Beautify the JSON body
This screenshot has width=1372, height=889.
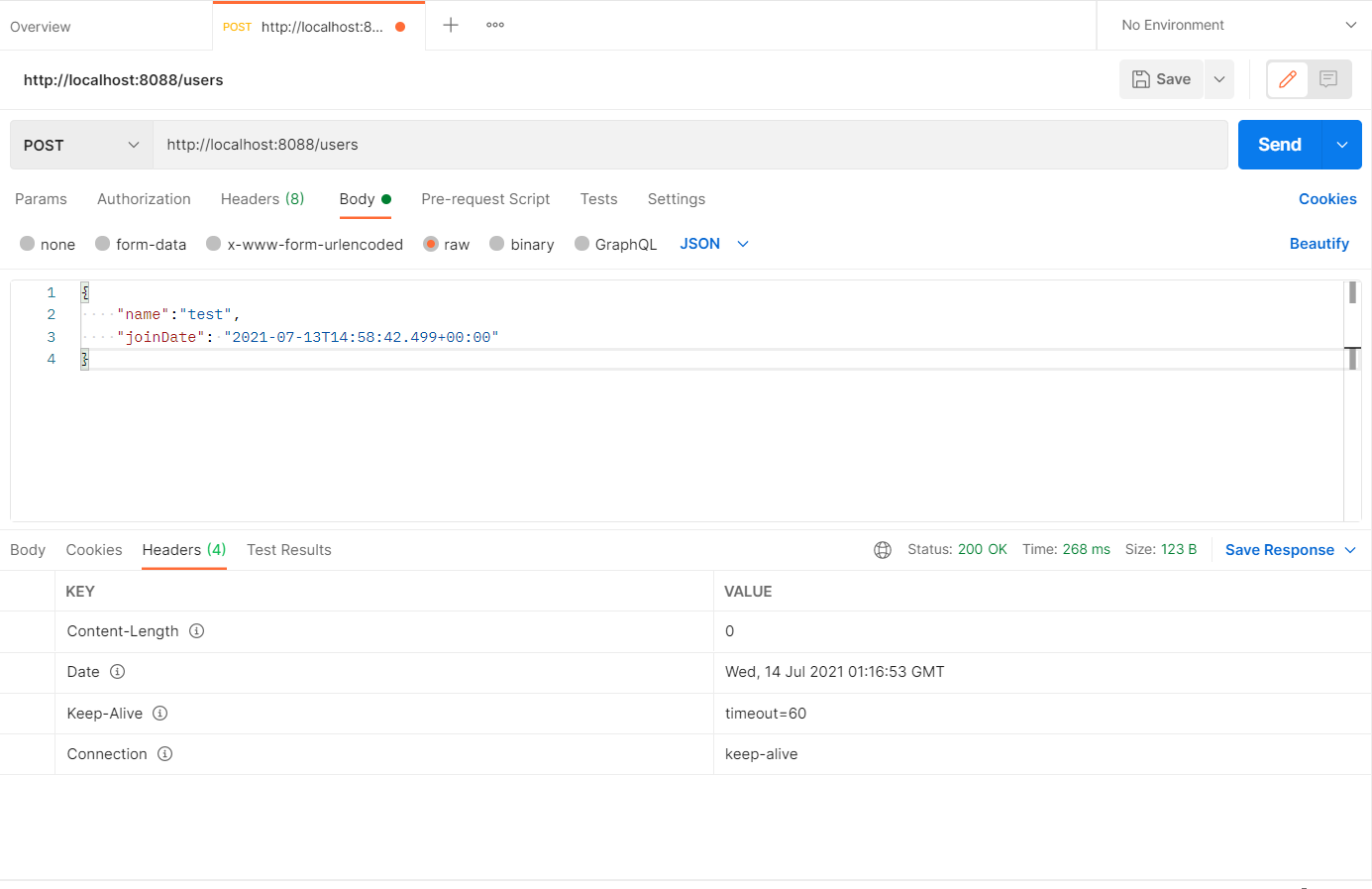(1319, 244)
